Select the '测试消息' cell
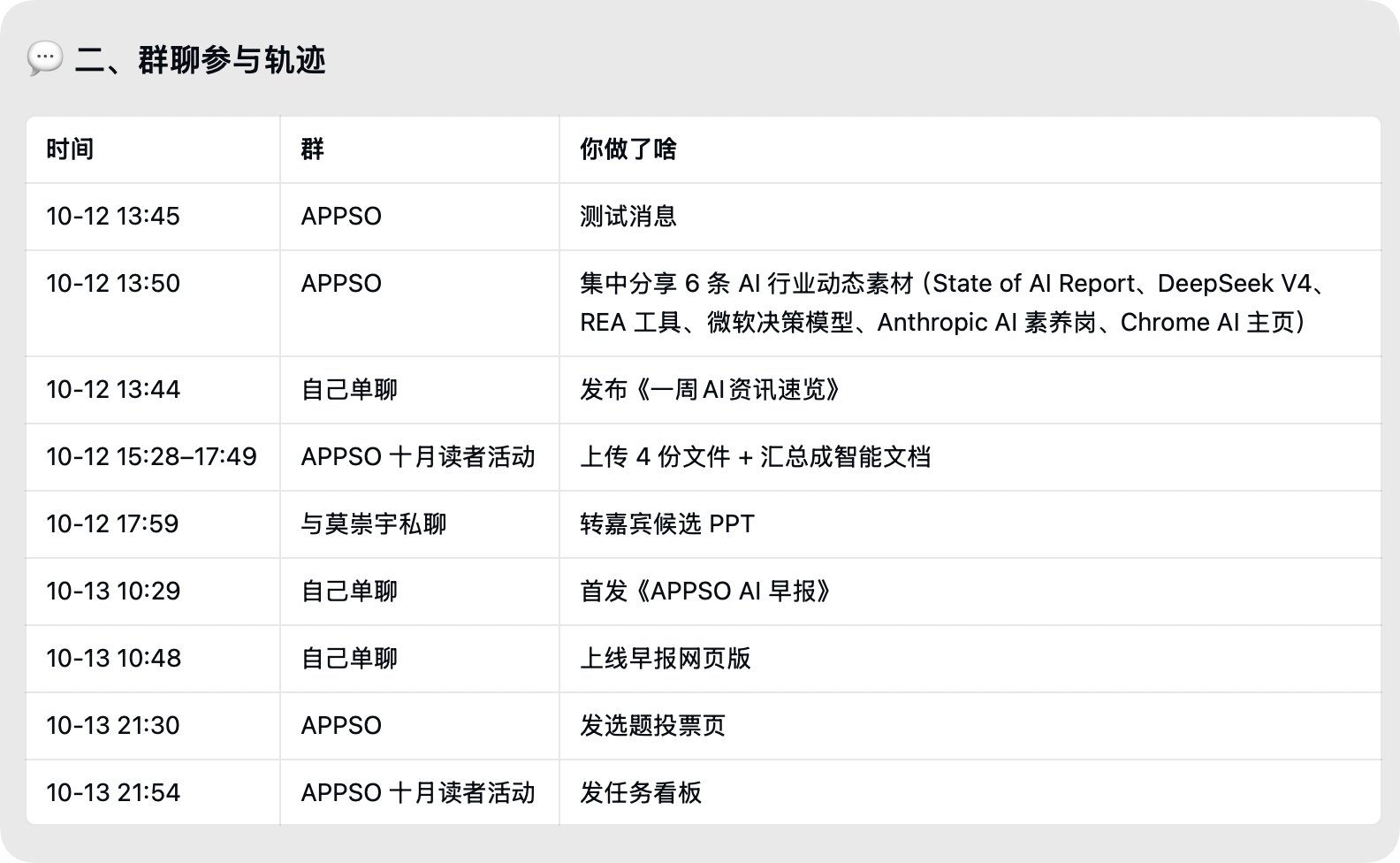The width and height of the screenshot is (1400, 863). [628, 217]
